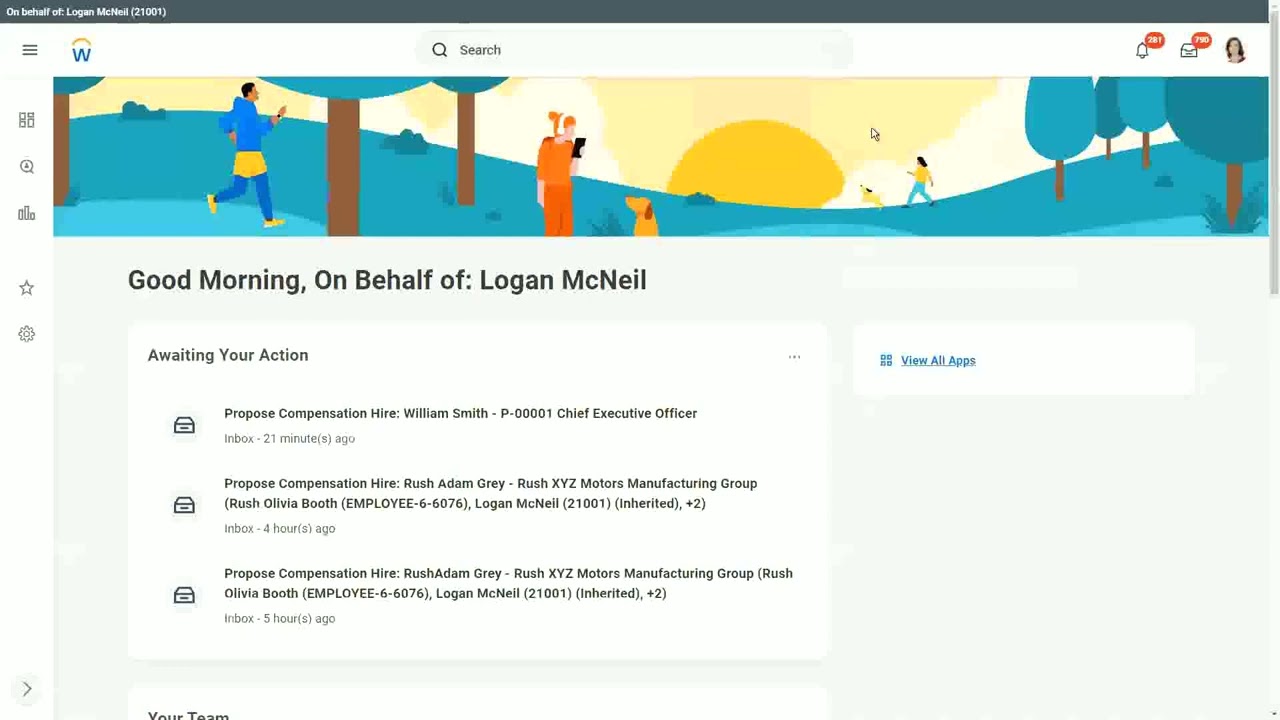Click the search-document icon in sidebar
1280x720 pixels.
[27, 167]
